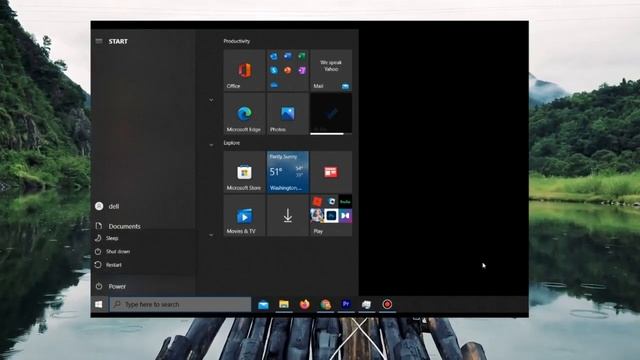Image resolution: width=640 pixels, height=360 pixels.
Task: Click the START heading text
Action: [x=118, y=41]
